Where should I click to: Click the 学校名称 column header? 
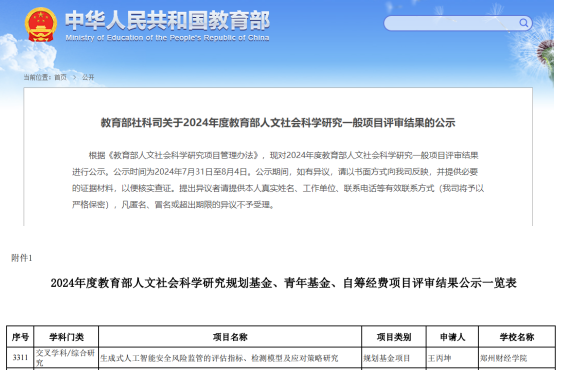[x=517, y=337]
